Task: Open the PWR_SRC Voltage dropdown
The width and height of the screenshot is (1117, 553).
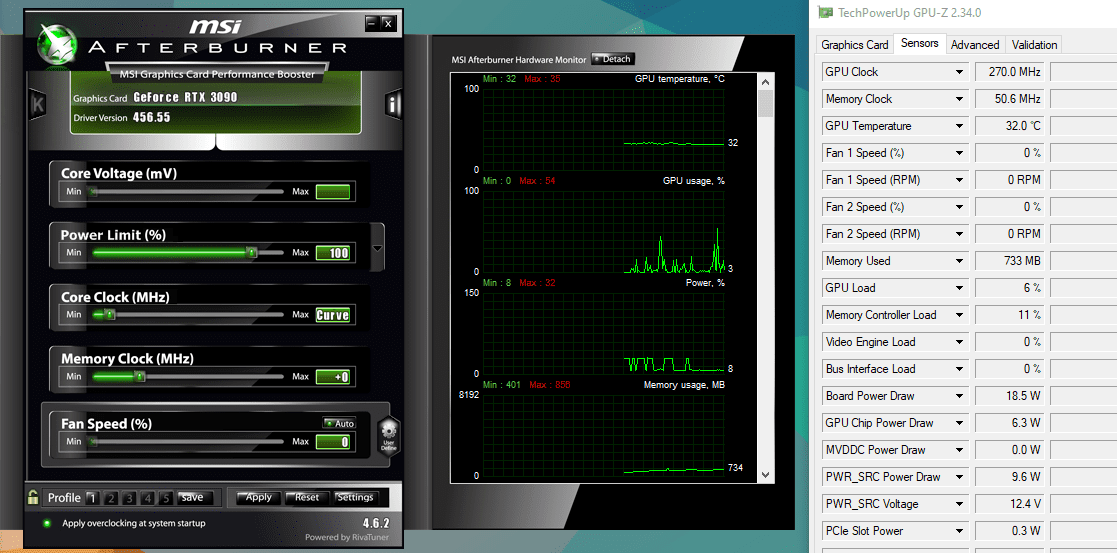Action: (x=960, y=504)
